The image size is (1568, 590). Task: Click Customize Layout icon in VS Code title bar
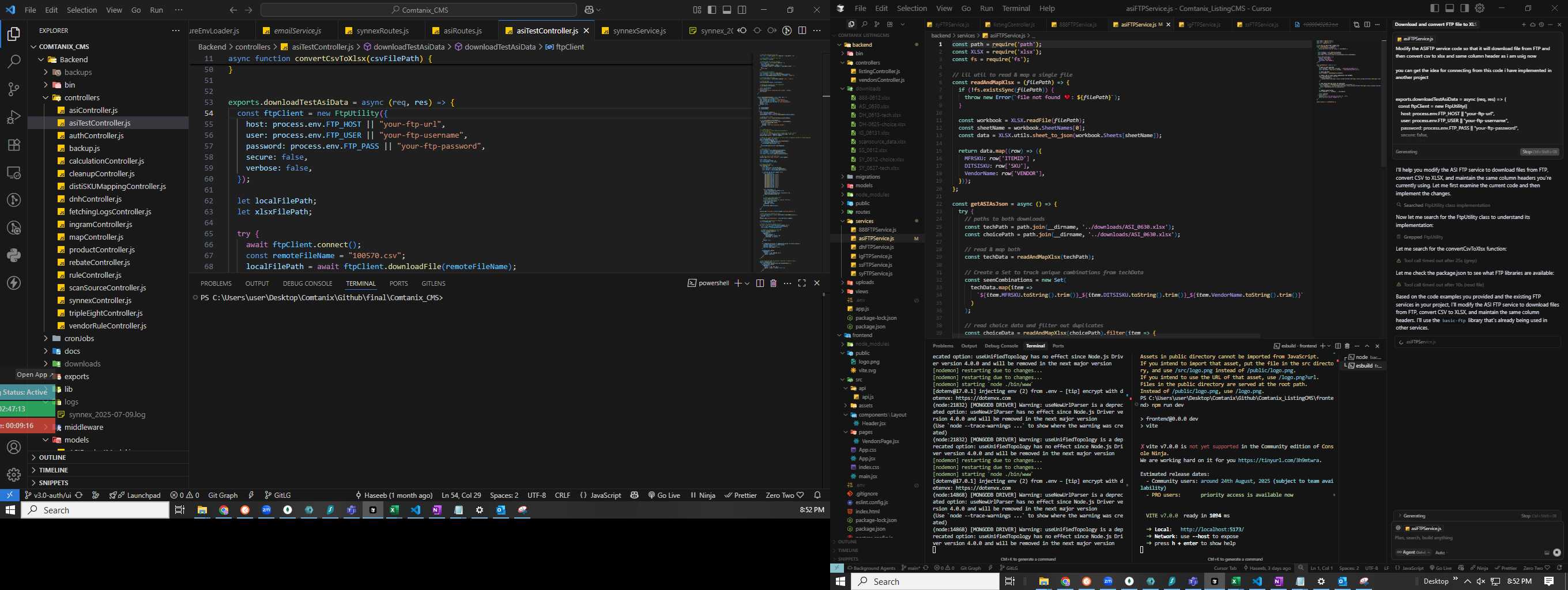point(697,10)
